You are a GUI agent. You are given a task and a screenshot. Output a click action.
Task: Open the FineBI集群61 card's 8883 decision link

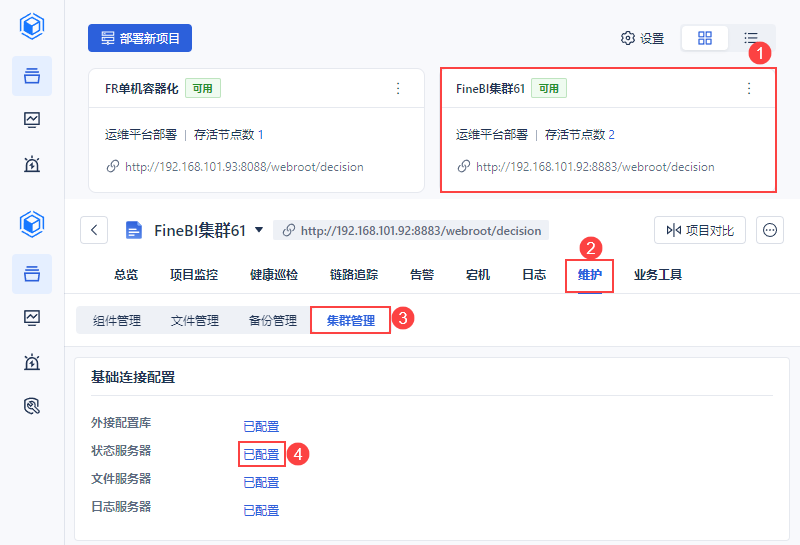pyautogui.click(x=595, y=167)
